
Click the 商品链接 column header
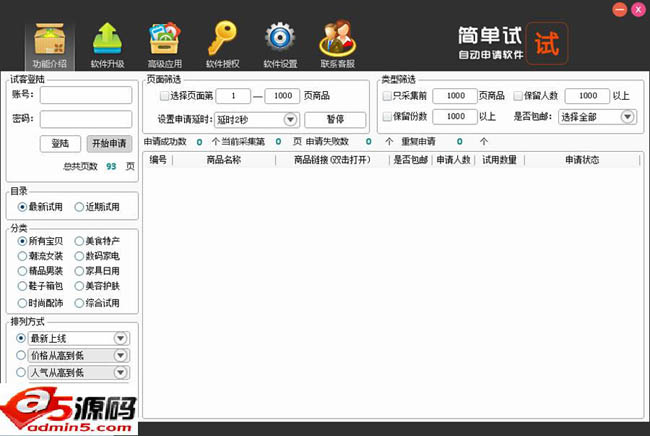(332, 160)
